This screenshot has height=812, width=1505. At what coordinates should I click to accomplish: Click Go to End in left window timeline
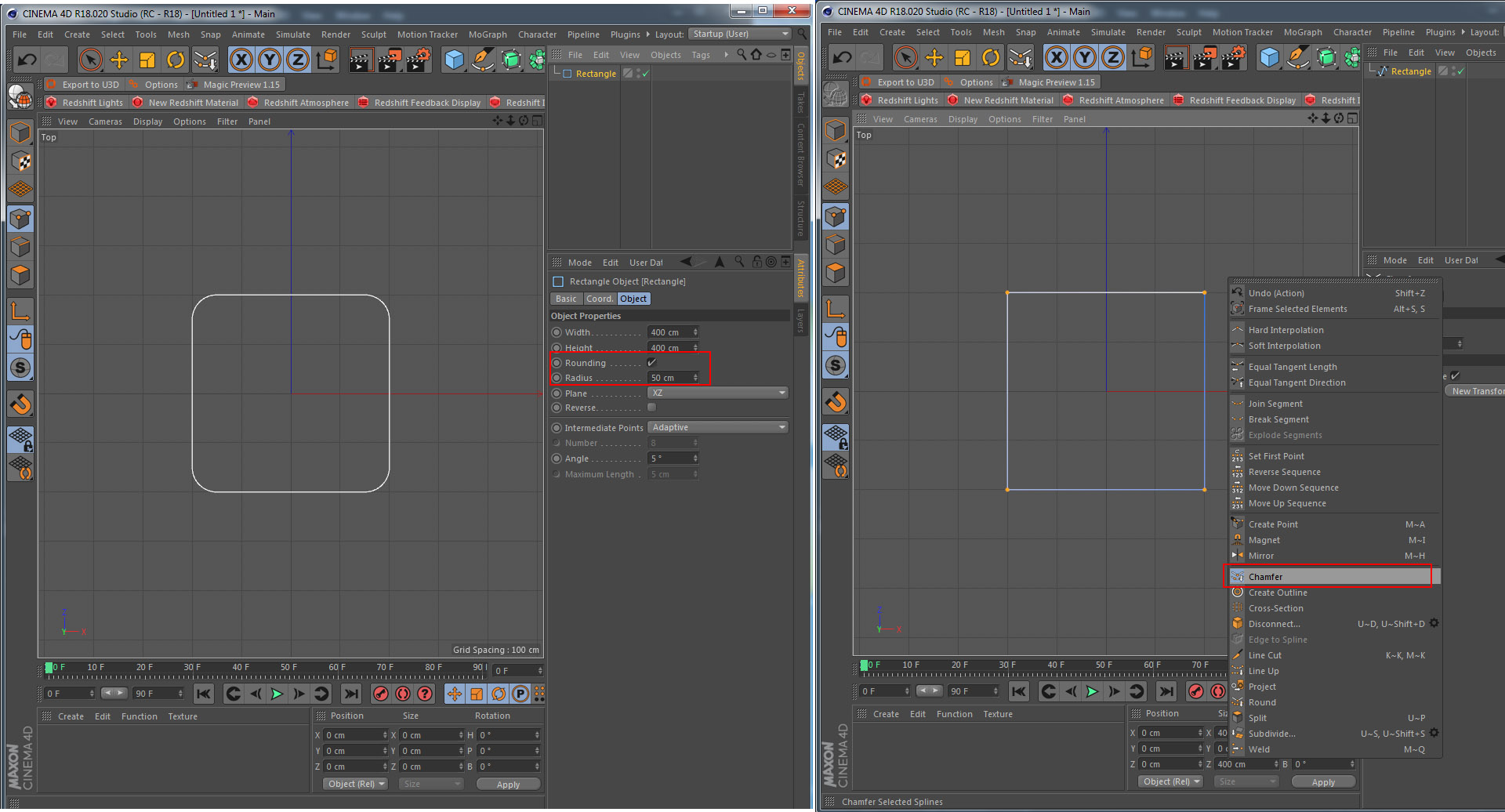pyautogui.click(x=351, y=694)
